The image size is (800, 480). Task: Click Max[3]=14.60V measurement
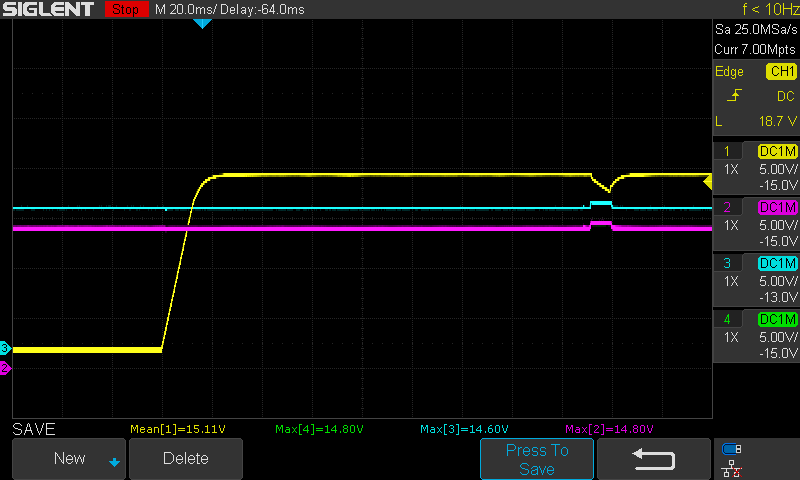(464, 429)
